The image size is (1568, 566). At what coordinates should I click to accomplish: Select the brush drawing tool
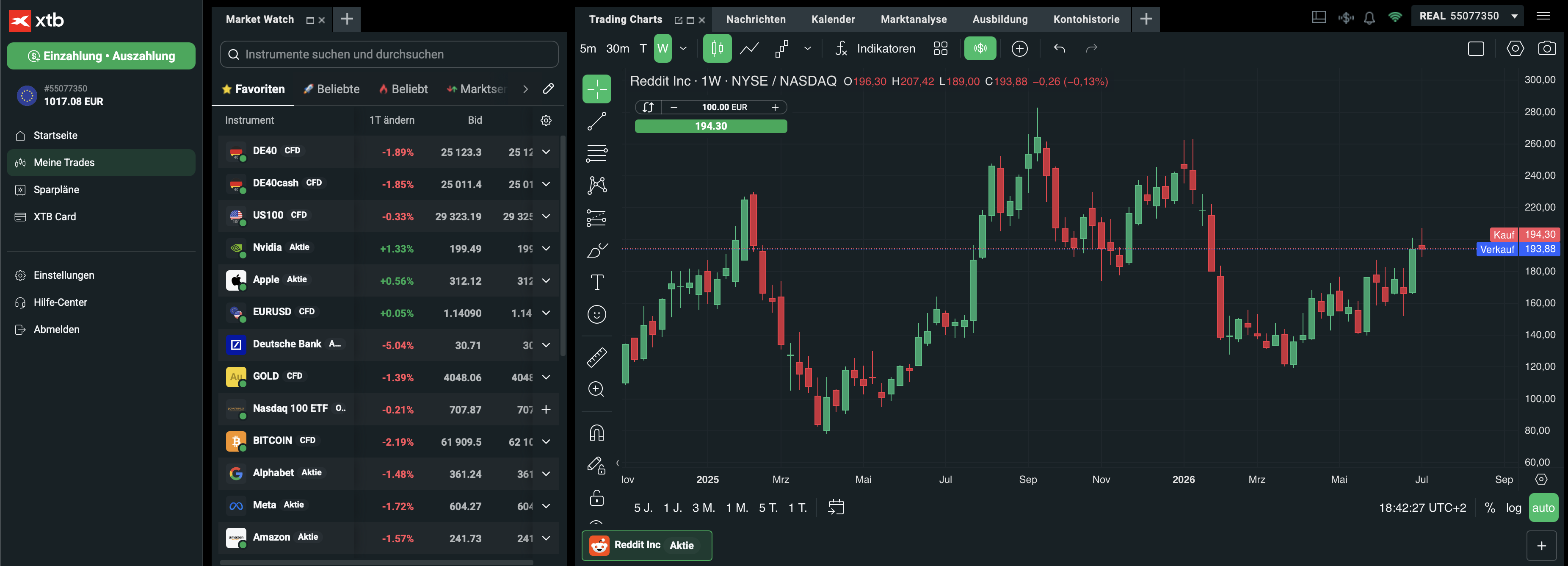[596, 250]
